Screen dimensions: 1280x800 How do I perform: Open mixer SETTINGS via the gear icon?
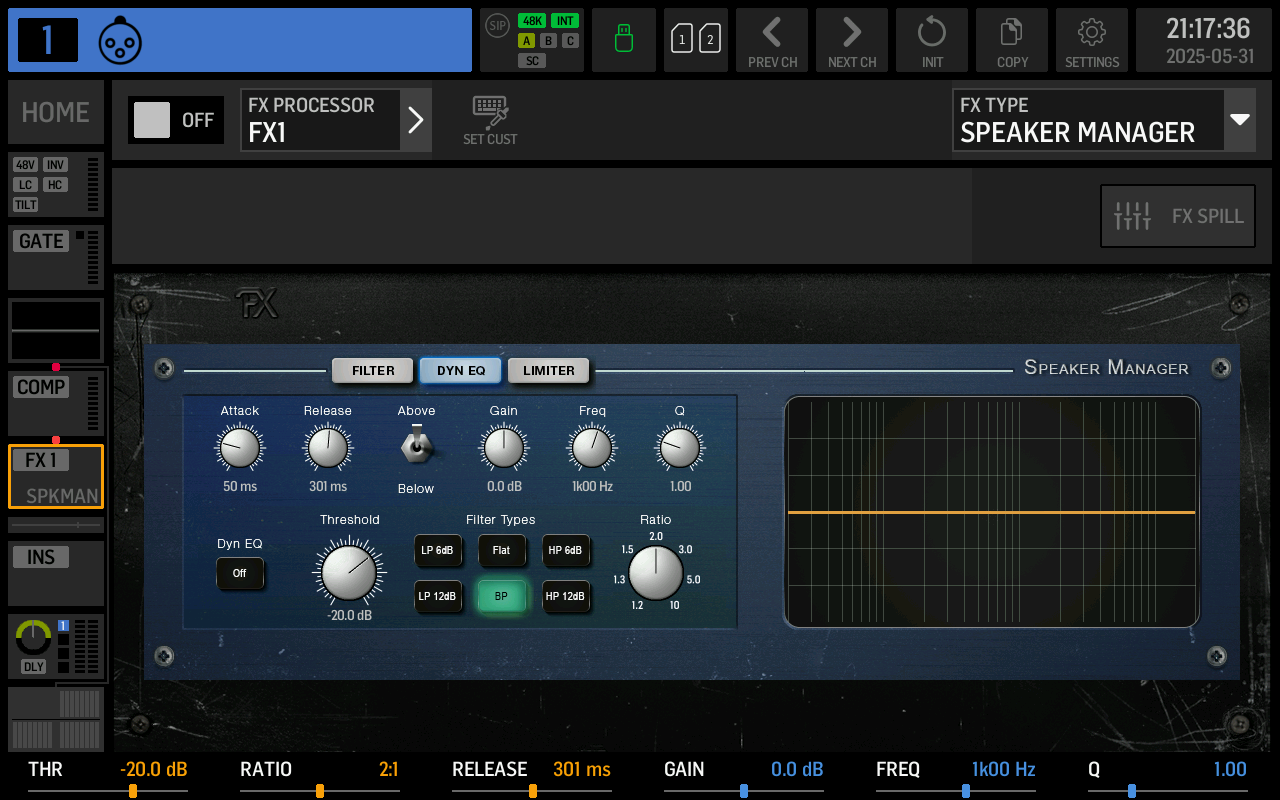(1091, 40)
